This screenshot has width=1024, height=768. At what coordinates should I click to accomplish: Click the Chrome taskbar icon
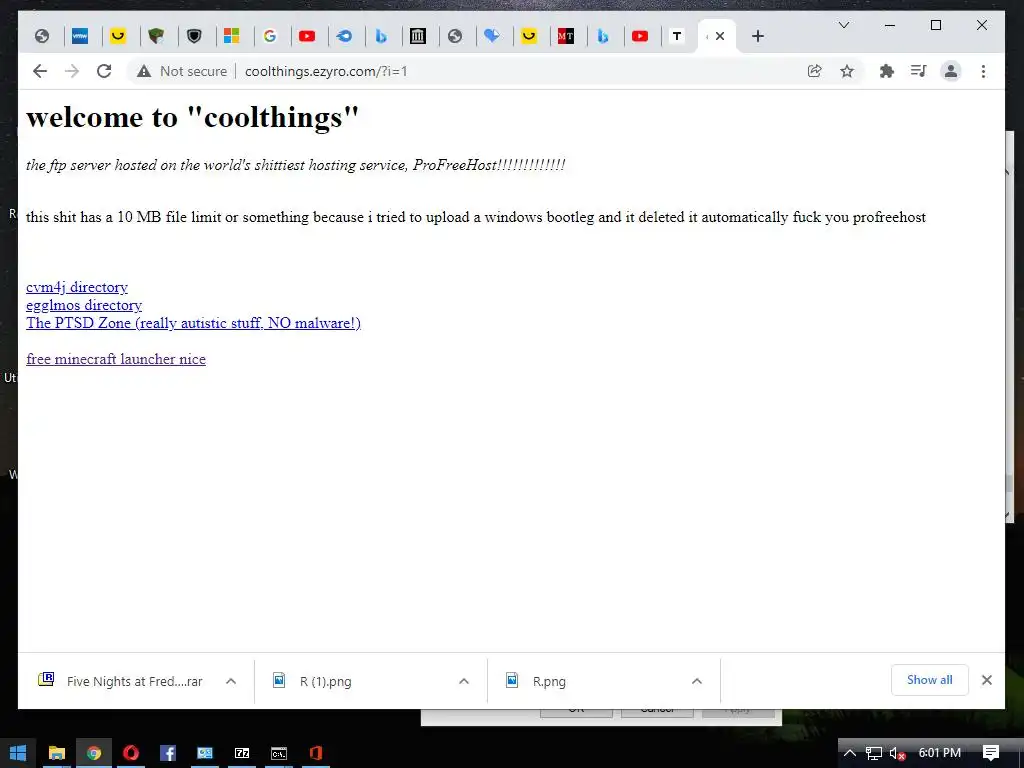coord(93,753)
